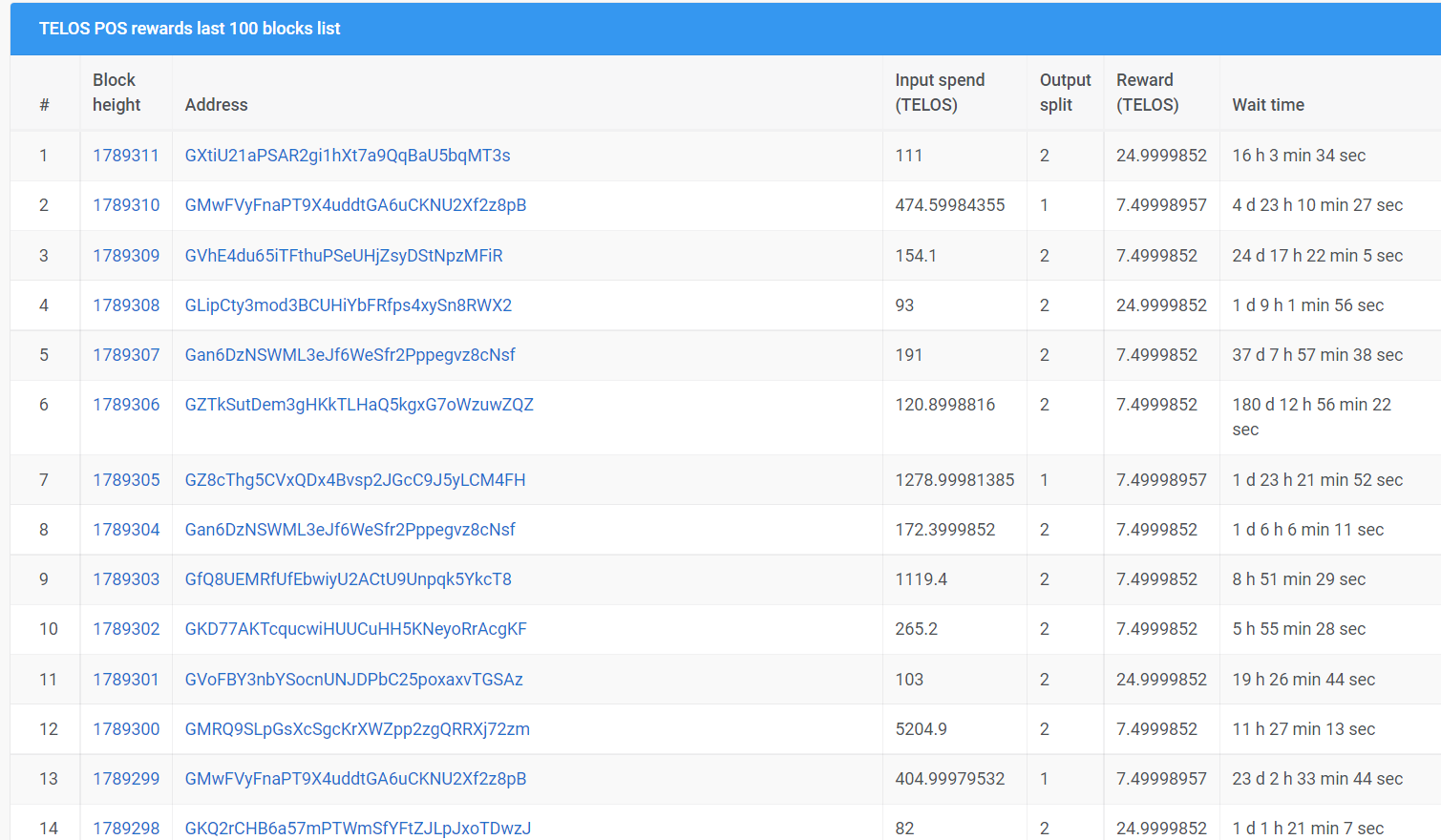The height and width of the screenshot is (840, 1441).
Task: Open block 1789304 link
Action: 126,530
